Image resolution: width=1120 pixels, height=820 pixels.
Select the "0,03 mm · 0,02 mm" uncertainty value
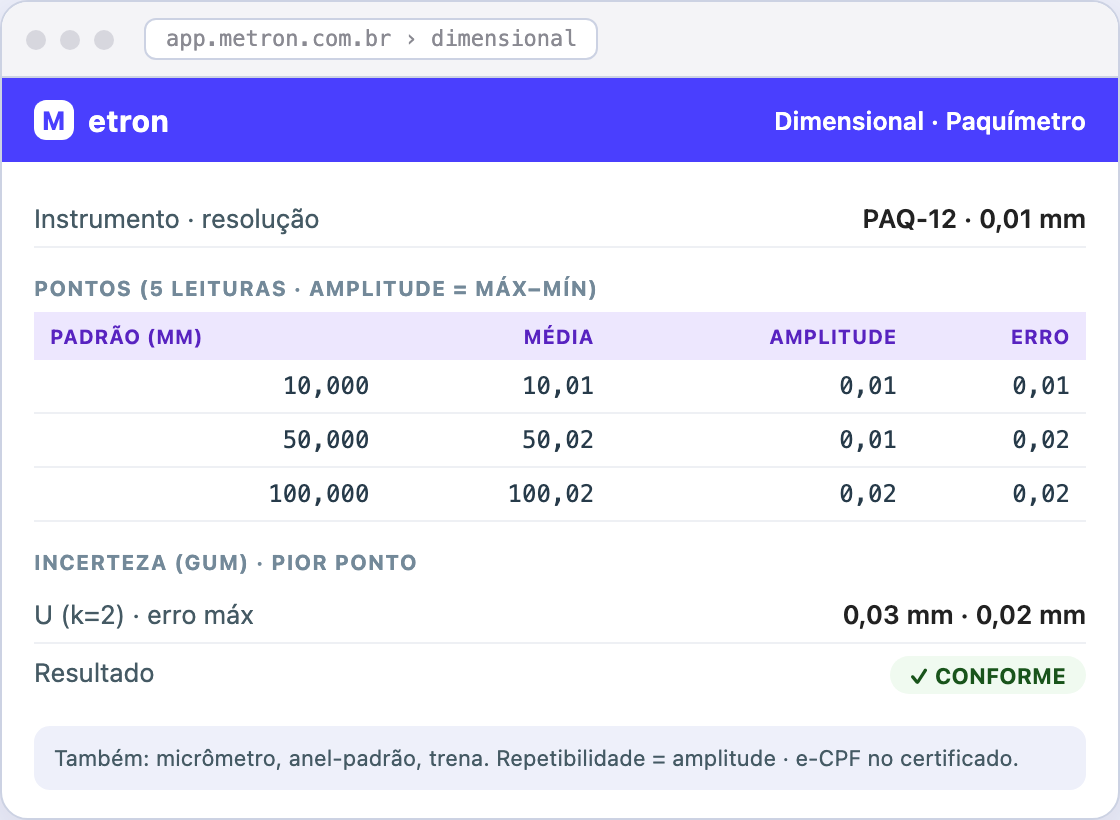point(964,615)
